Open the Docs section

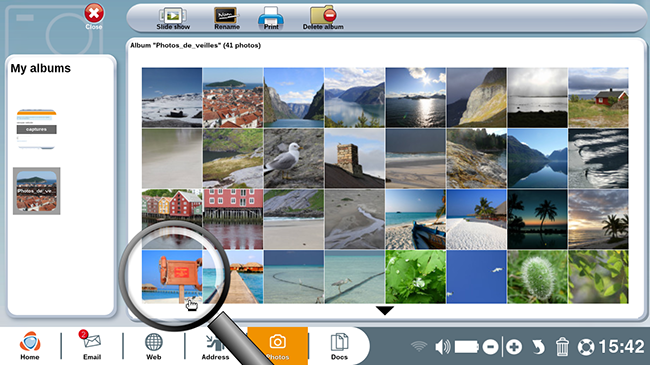(339, 346)
